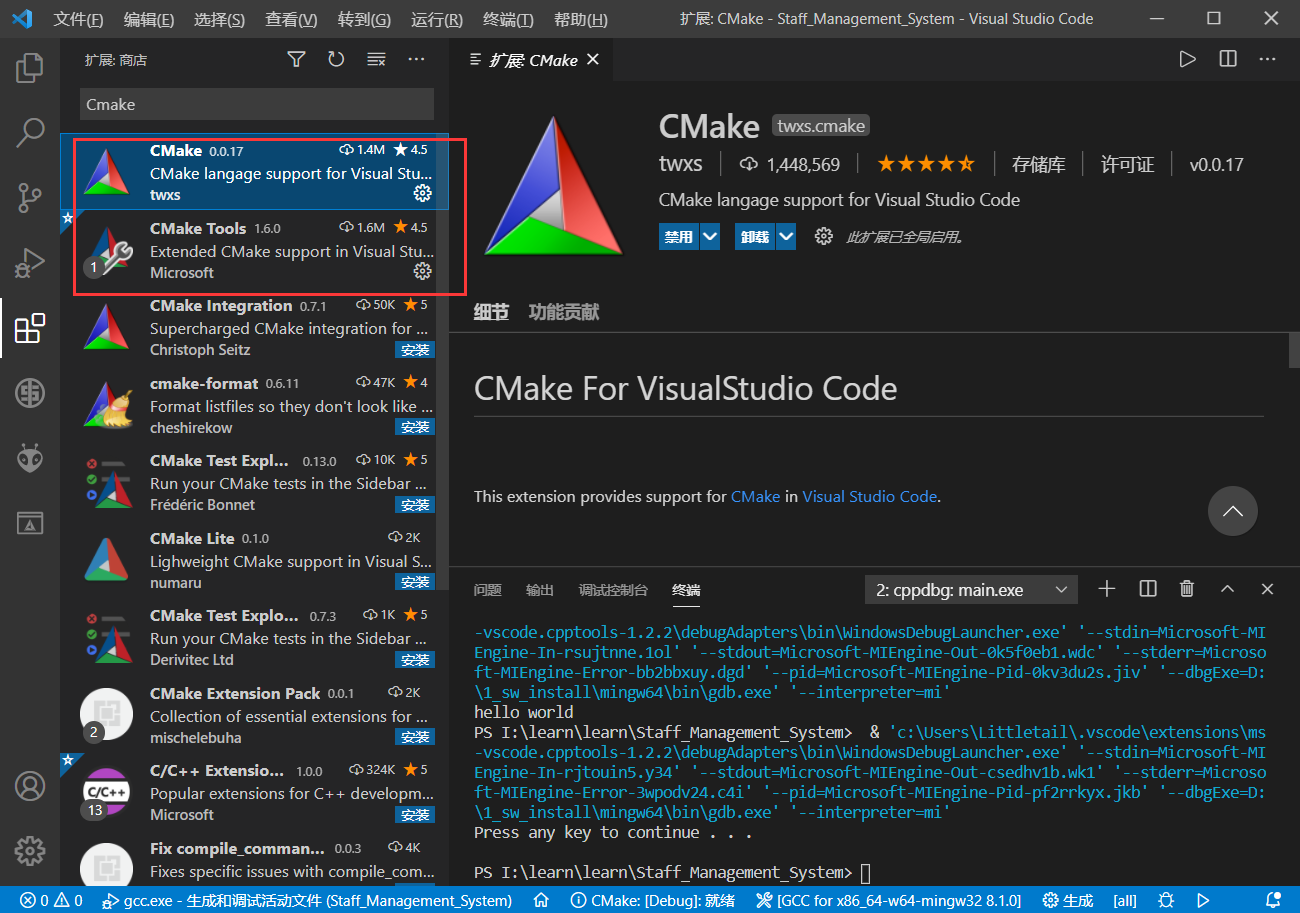The height and width of the screenshot is (913, 1300).
Task: Open extension gear next to uninstall button
Action: (x=824, y=237)
